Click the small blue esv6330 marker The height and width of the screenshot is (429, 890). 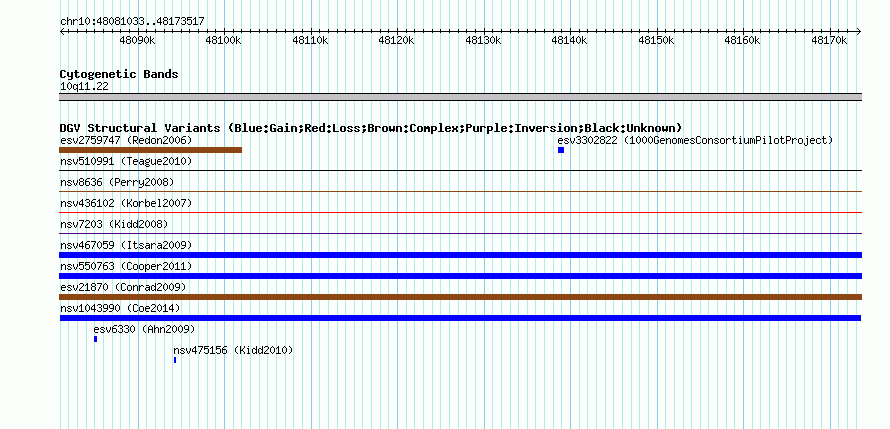click(95, 339)
